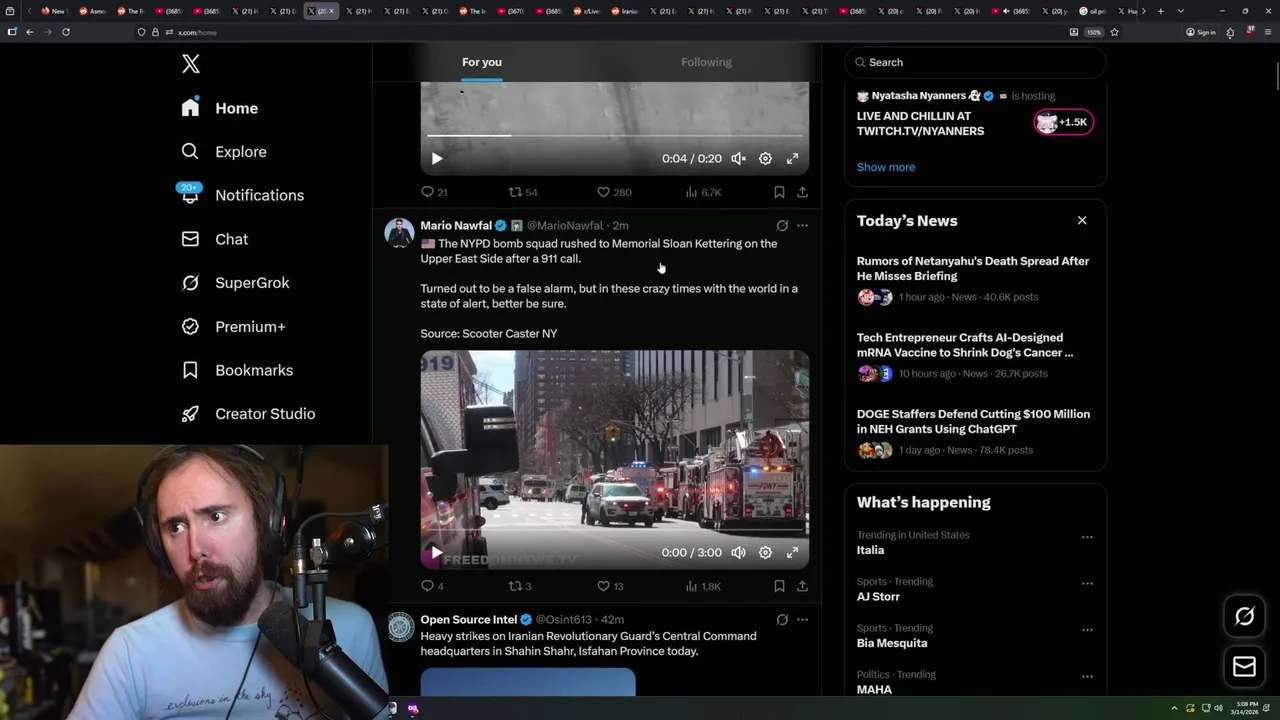The height and width of the screenshot is (720, 1280).
Task: Open the Explore page
Action: [223, 152]
